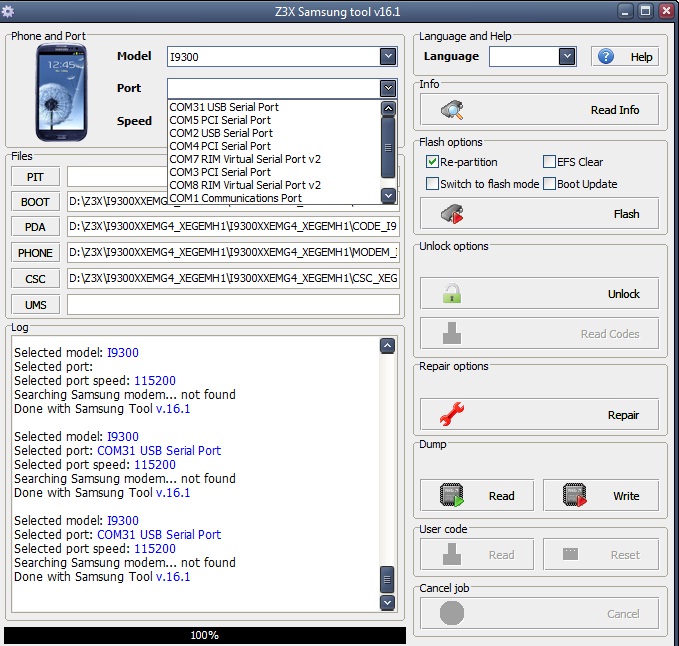Click the Galaxy S3 phone image
Image resolution: width=679 pixels, height=646 pixels.
(61, 93)
